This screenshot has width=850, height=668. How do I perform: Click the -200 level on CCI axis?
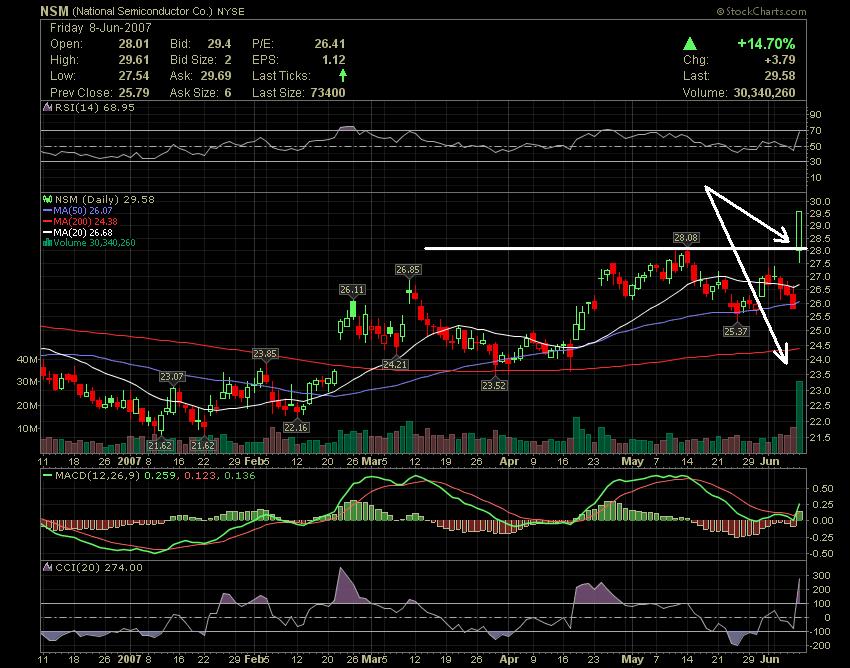click(x=820, y=646)
